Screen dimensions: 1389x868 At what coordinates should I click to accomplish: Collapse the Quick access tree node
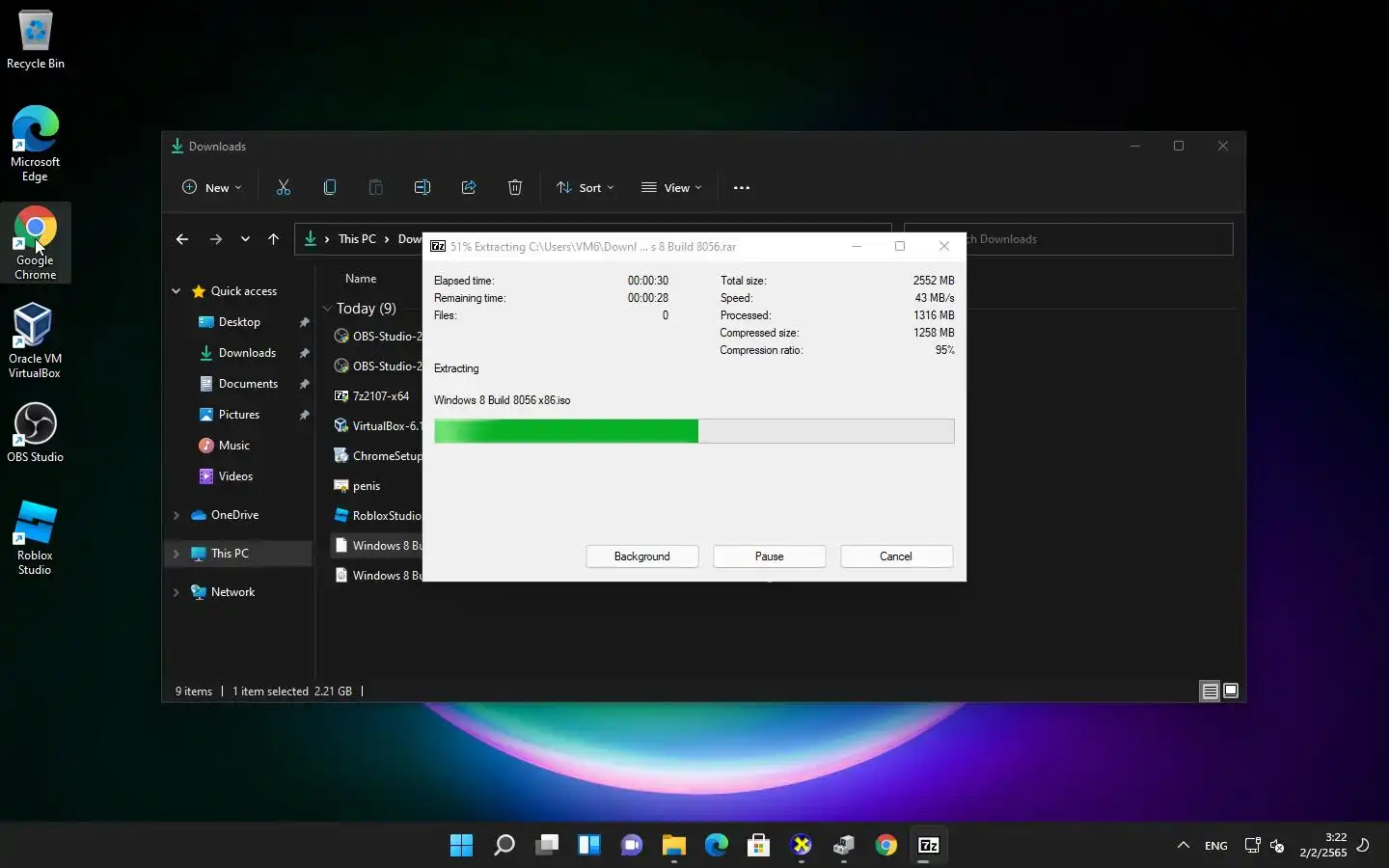click(x=177, y=291)
